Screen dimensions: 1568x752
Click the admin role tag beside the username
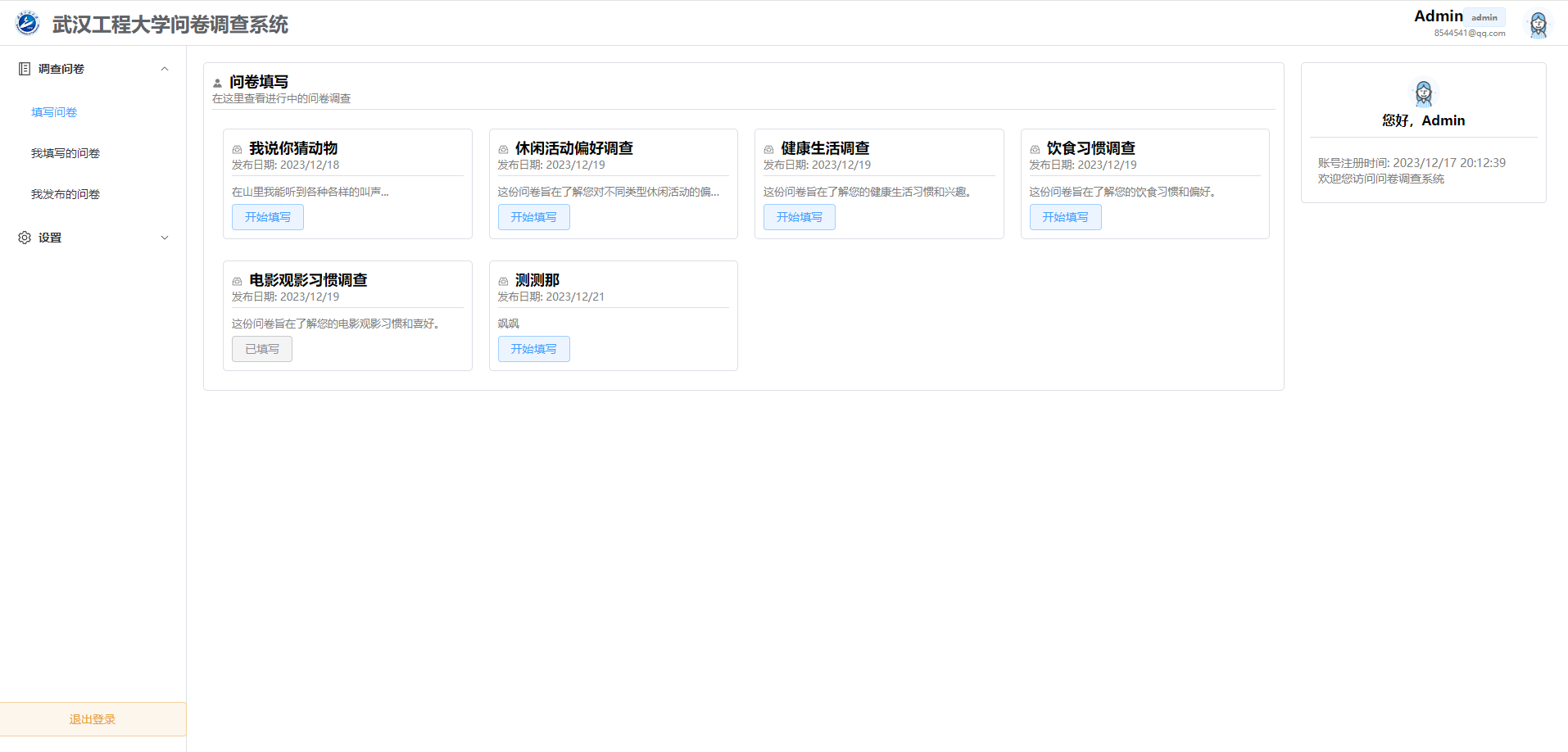click(x=1484, y=17)
